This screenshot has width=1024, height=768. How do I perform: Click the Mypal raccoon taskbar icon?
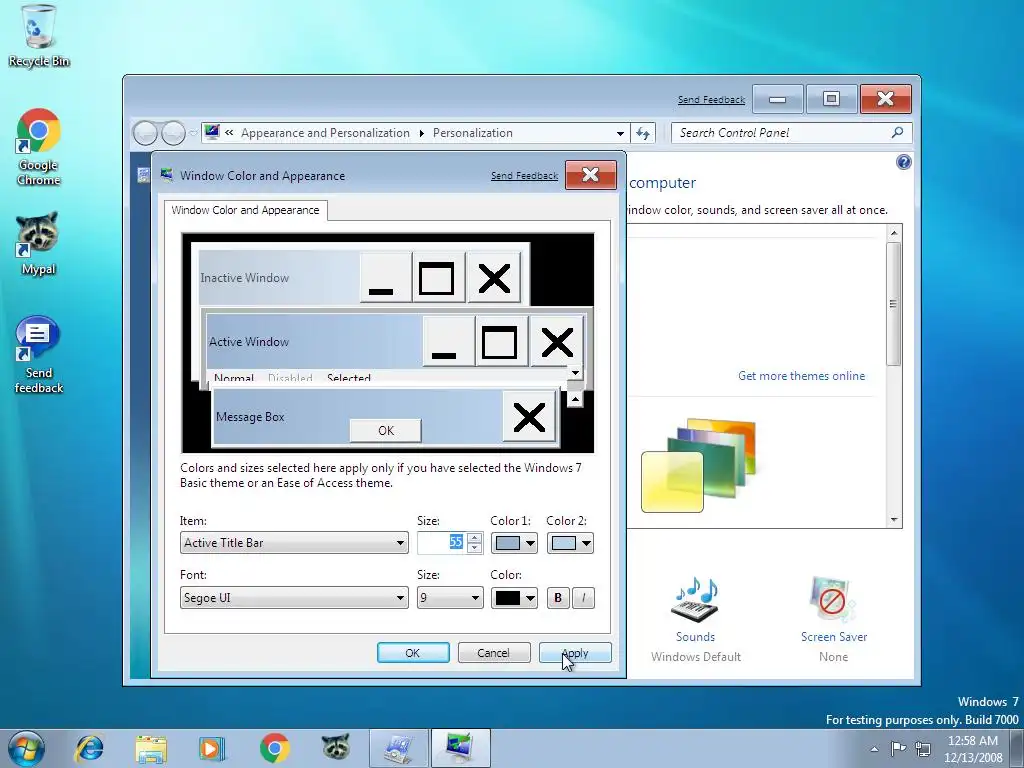coord(336,748)
